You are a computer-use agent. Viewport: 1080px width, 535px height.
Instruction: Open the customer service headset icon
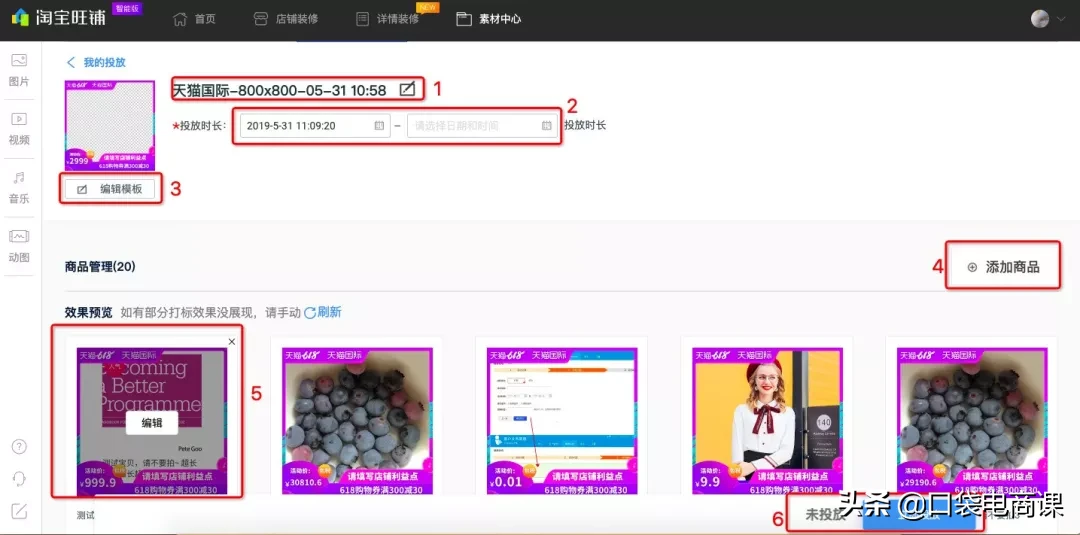19,479
